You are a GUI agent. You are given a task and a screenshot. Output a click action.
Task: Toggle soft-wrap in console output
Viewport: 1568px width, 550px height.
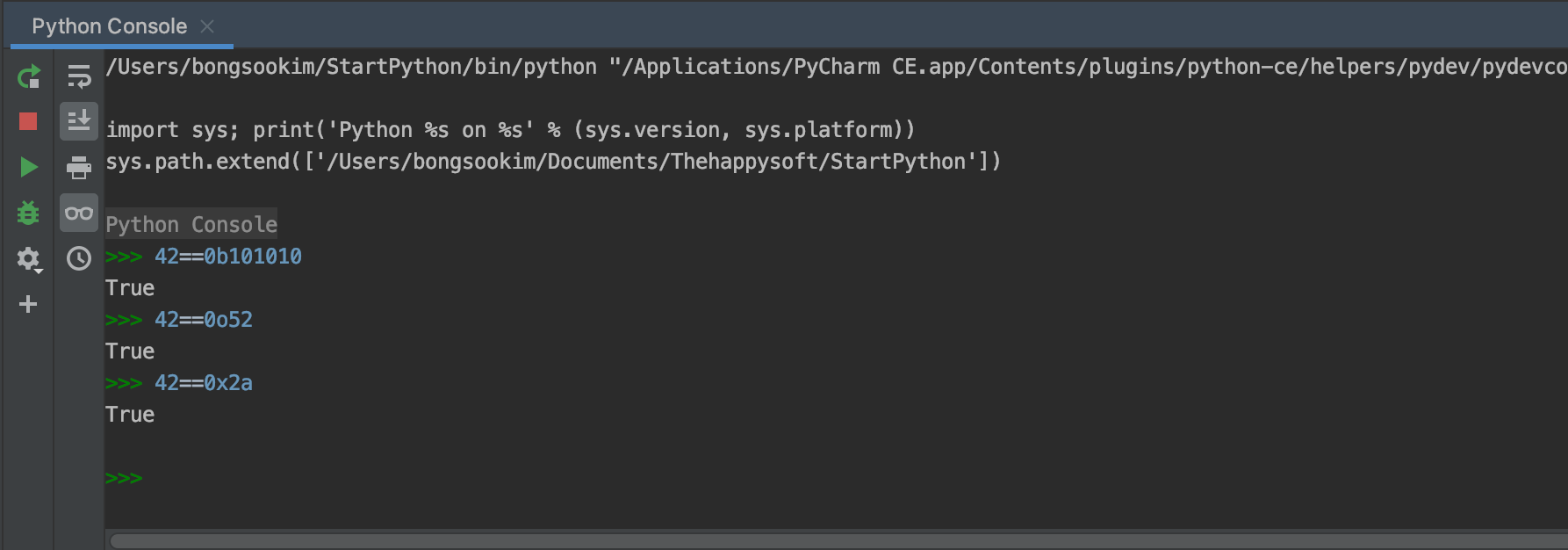click(x=79, y=77)
